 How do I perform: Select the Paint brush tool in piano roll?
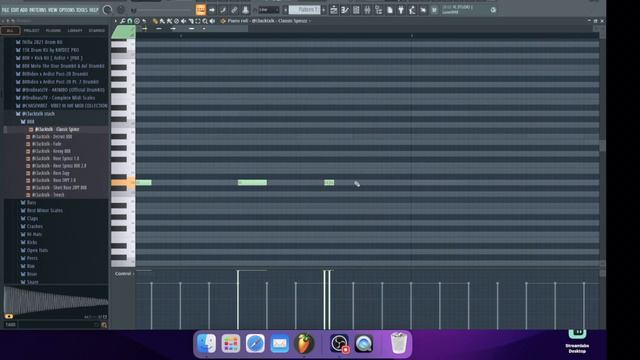(x=162, y=21)
